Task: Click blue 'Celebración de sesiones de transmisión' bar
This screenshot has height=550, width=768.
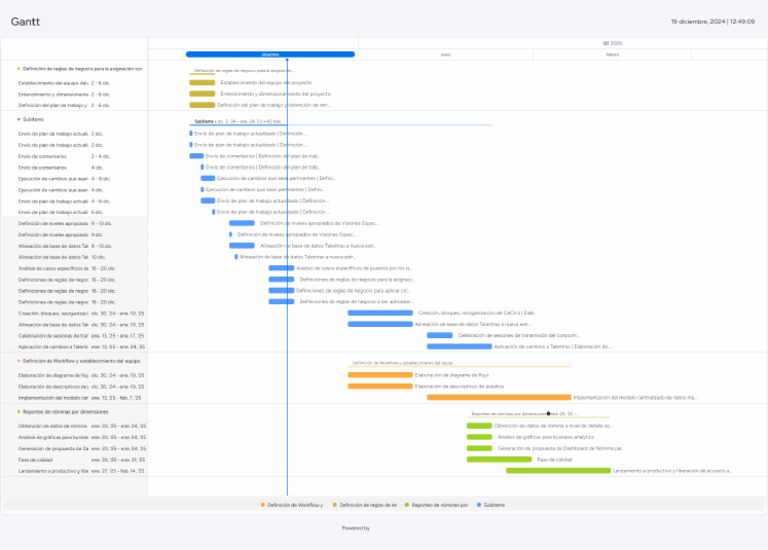Action: 439,335
